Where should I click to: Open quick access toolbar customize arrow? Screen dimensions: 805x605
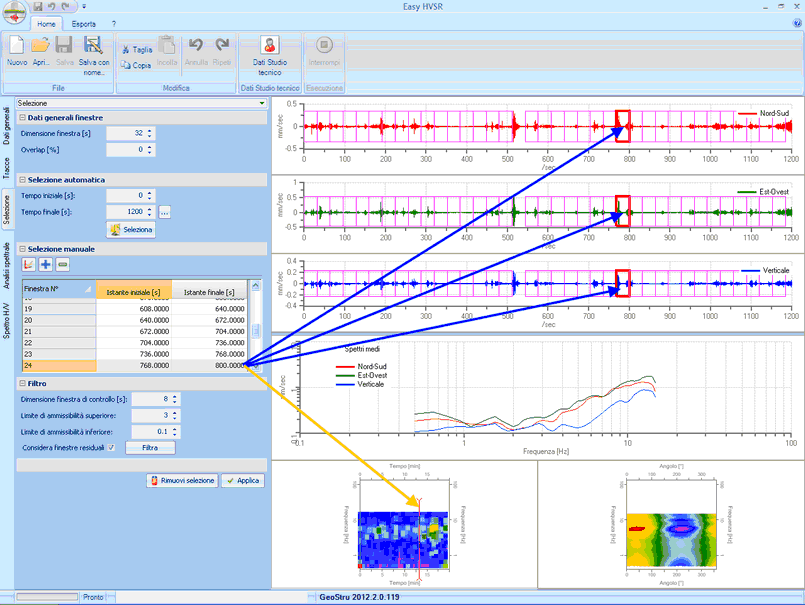tap(84, 7)
